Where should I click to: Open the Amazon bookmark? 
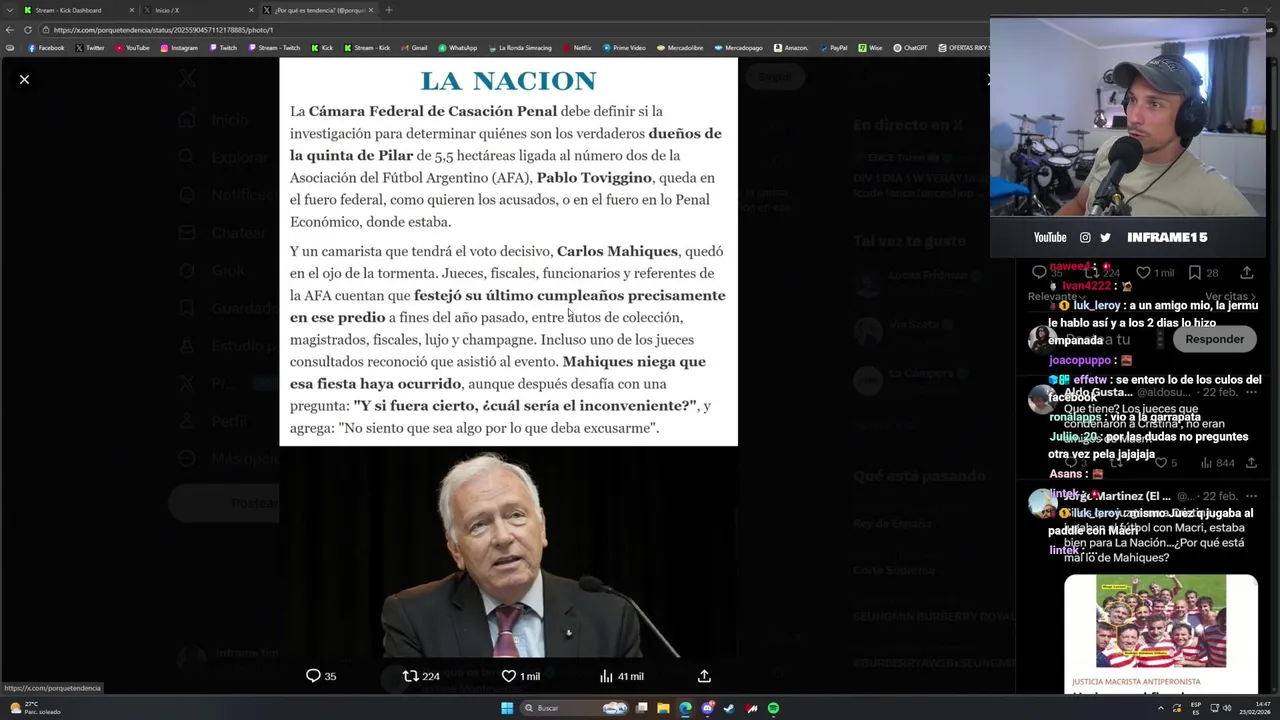coord(790,48)
